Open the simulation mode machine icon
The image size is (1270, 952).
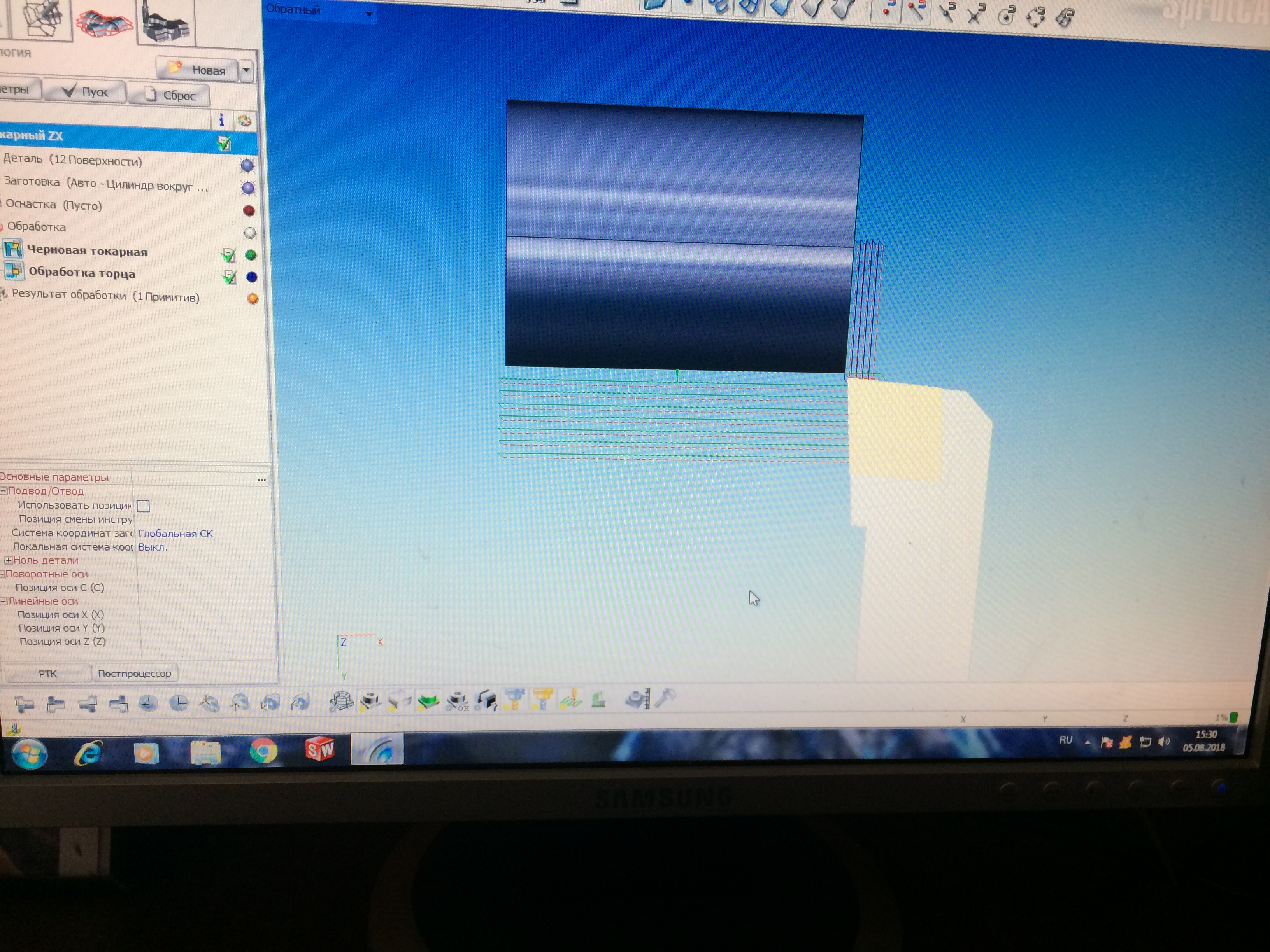tap(166, 24)
